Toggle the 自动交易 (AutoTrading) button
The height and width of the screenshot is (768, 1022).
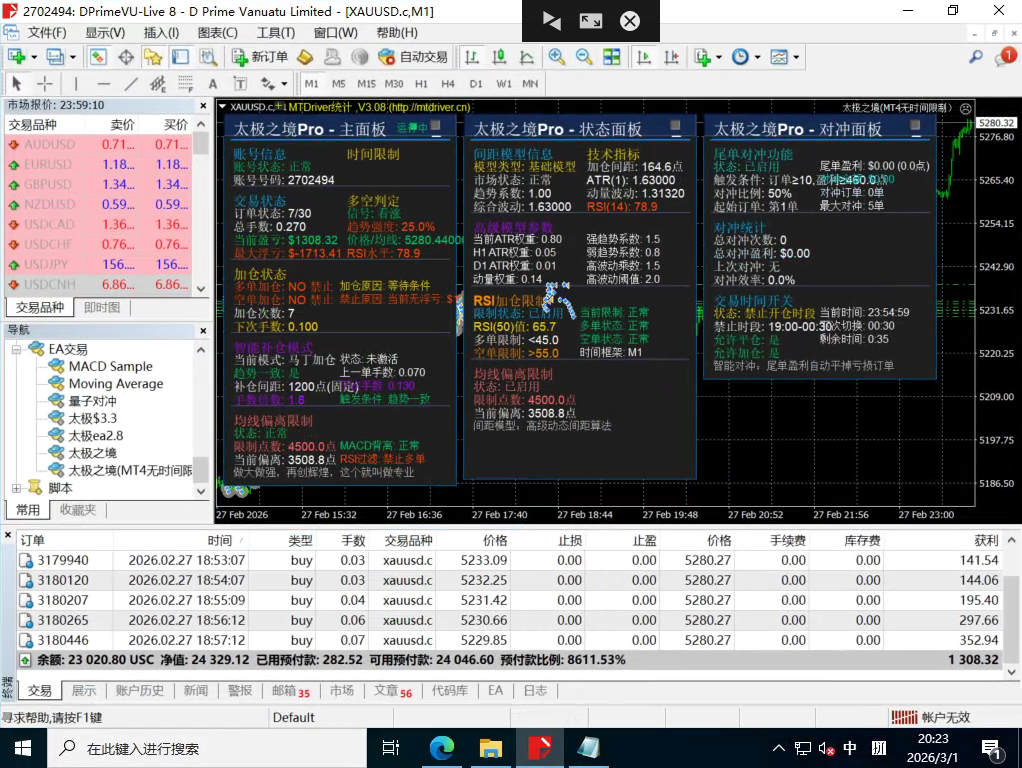pos(415,56)
